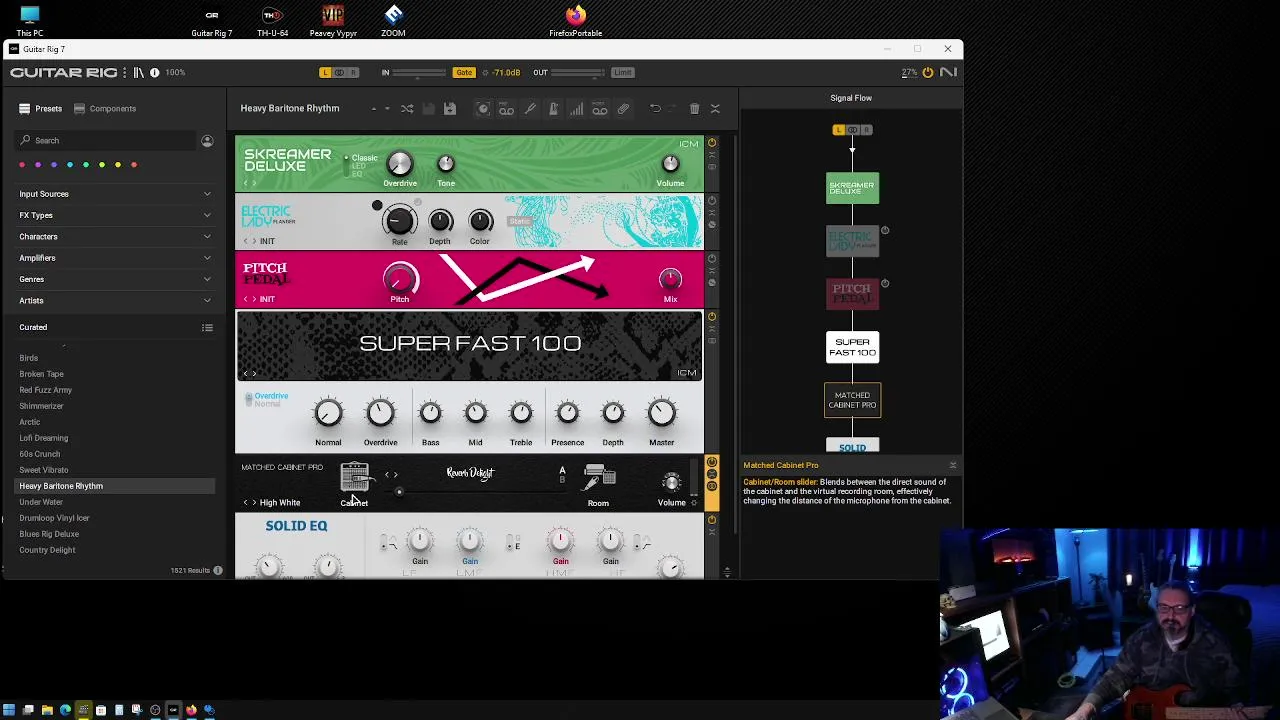Toggle Pitch Pedal power in Signal Flow
The height and width of the screenshot is (720, 1280).
click(x=885, y=284)
